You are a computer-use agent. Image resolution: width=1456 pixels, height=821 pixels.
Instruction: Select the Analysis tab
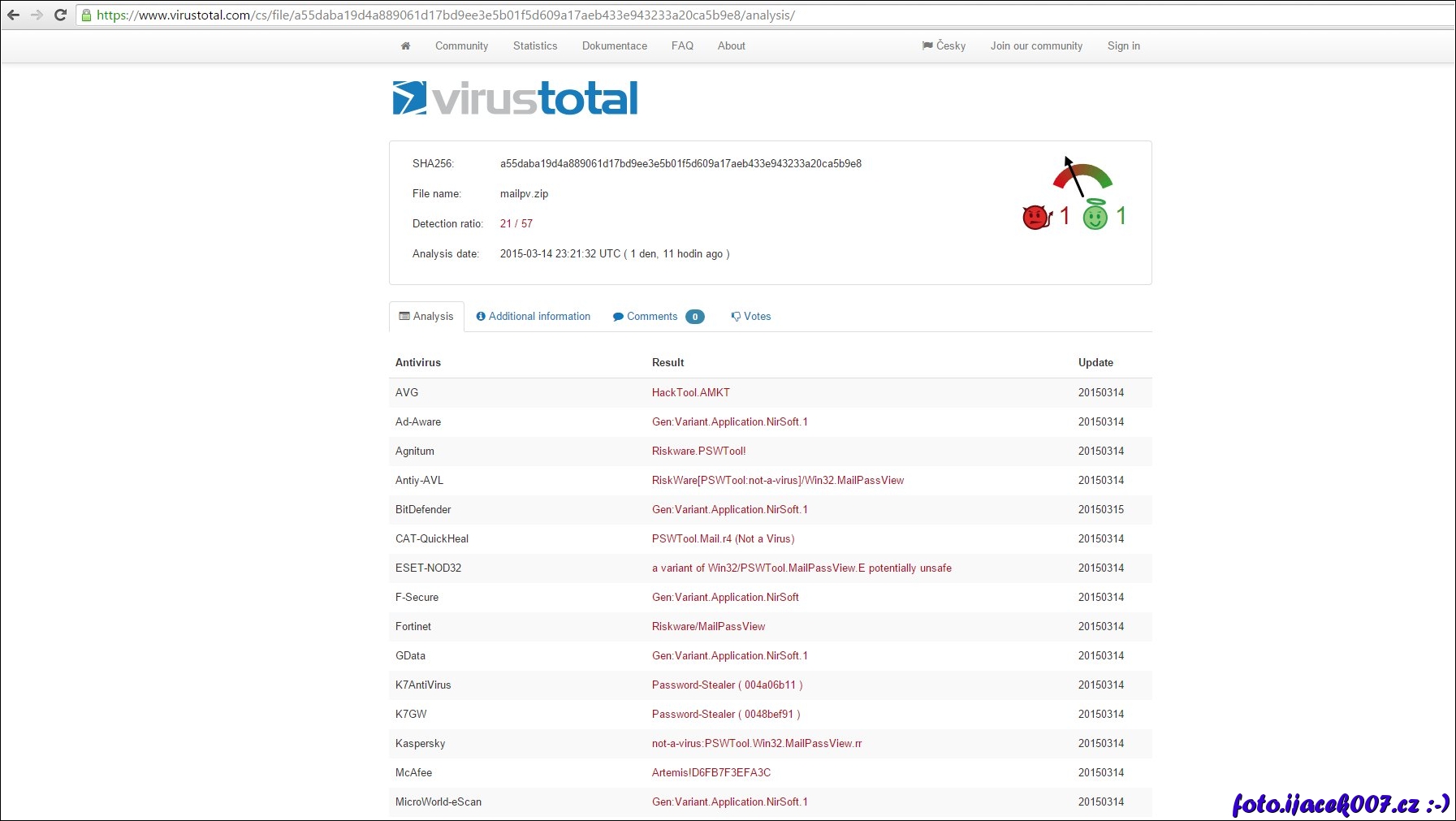pyautogui.click(x=426, y=317)
